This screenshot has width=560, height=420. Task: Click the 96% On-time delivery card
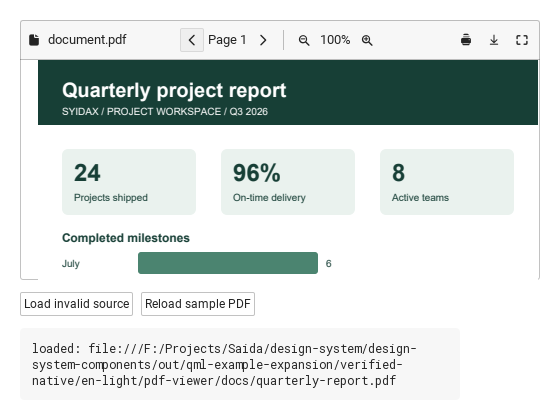(x=288, y=182)
